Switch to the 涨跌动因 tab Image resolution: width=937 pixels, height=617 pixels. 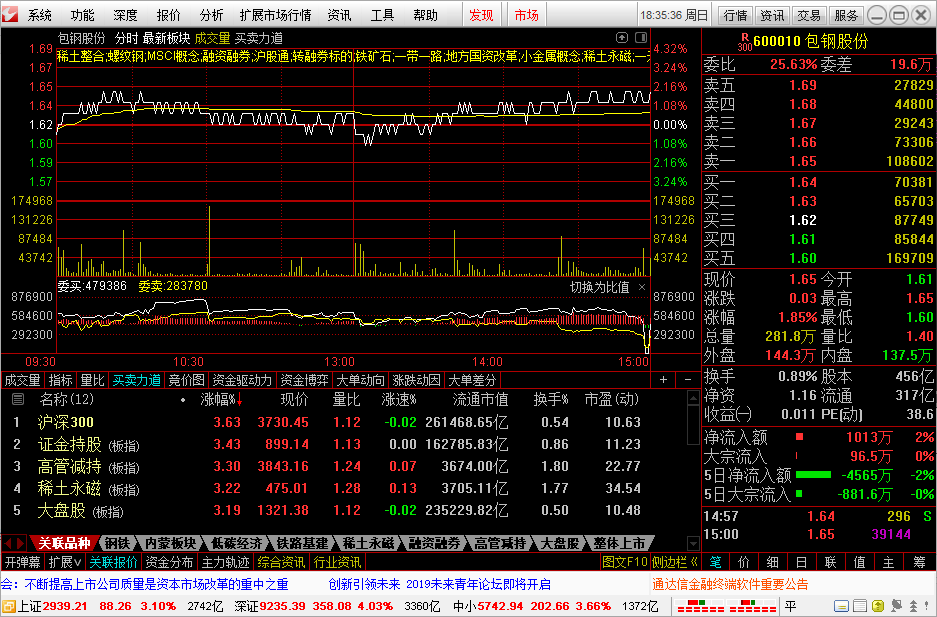416,380
